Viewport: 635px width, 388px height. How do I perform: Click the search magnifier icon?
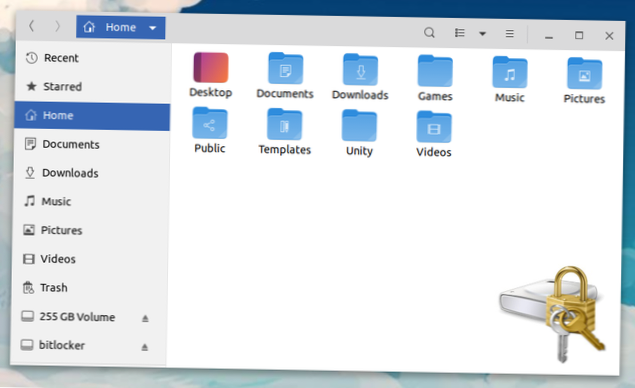429,32
